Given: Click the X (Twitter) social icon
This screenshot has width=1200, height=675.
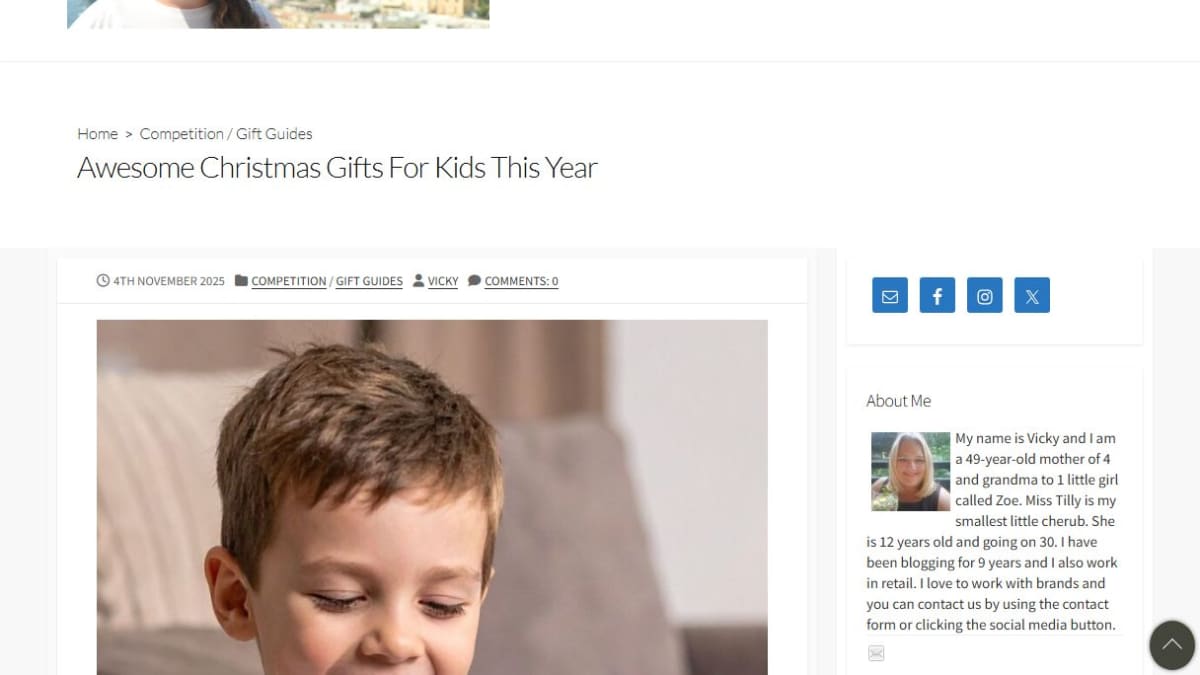Looking at the screenshot, I should click(1032, 295).
